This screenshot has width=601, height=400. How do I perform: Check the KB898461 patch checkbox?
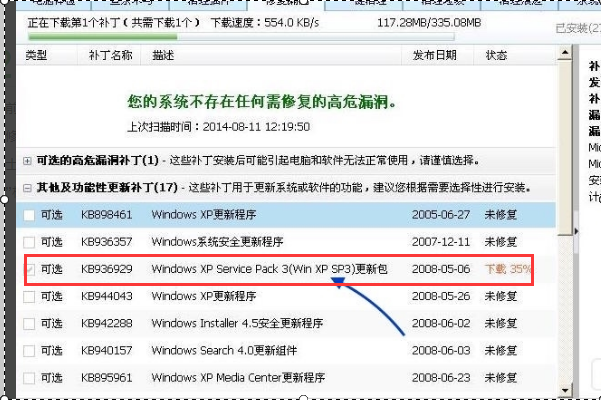click(x=29, y=215)
